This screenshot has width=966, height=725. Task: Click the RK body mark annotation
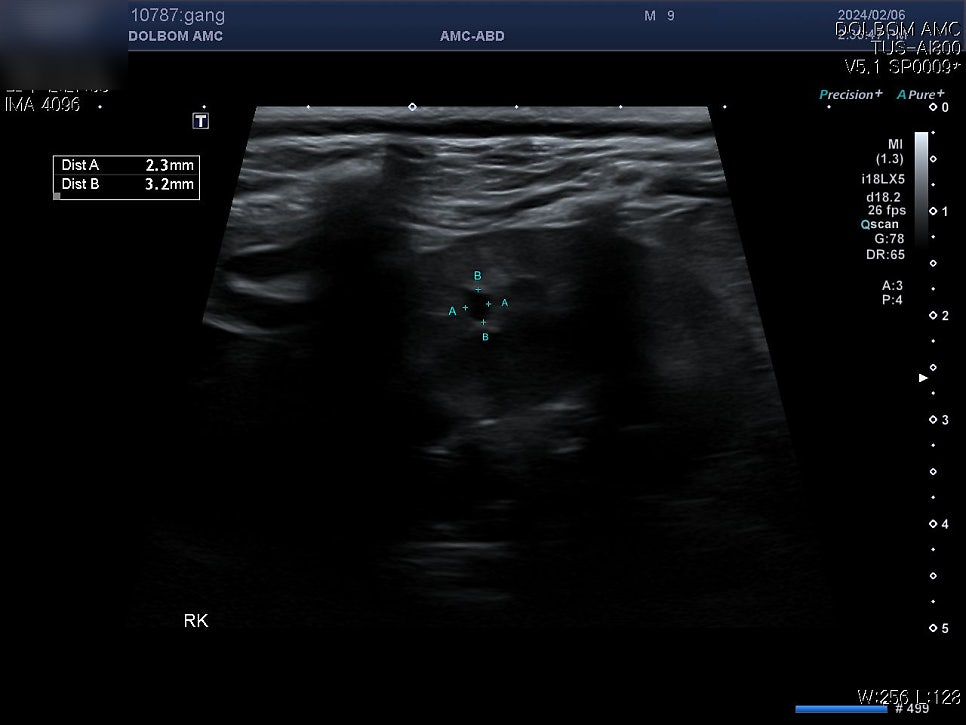(x=196, y=620)
